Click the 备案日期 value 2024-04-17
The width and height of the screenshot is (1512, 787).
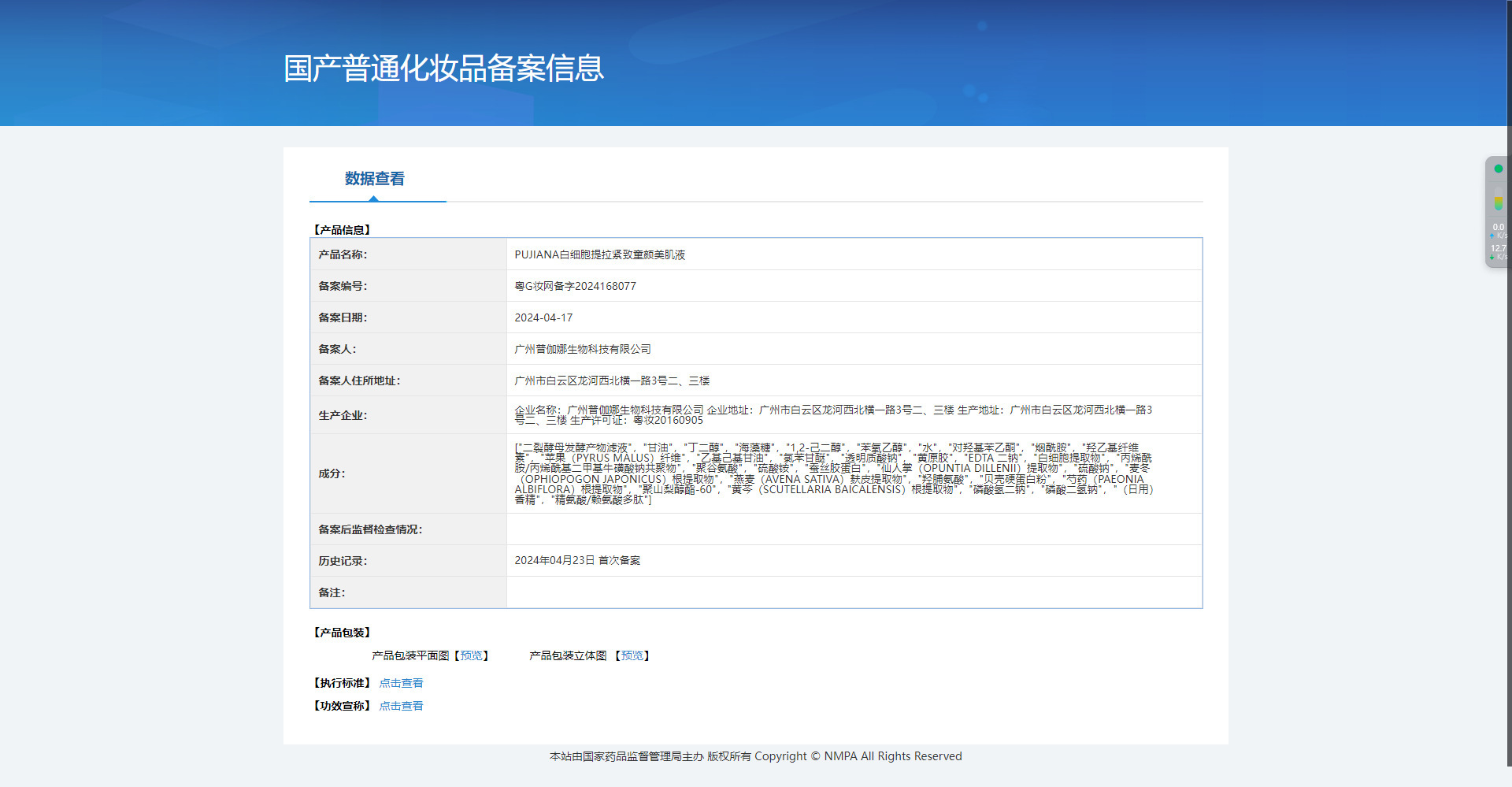click(x=543, y=317)
